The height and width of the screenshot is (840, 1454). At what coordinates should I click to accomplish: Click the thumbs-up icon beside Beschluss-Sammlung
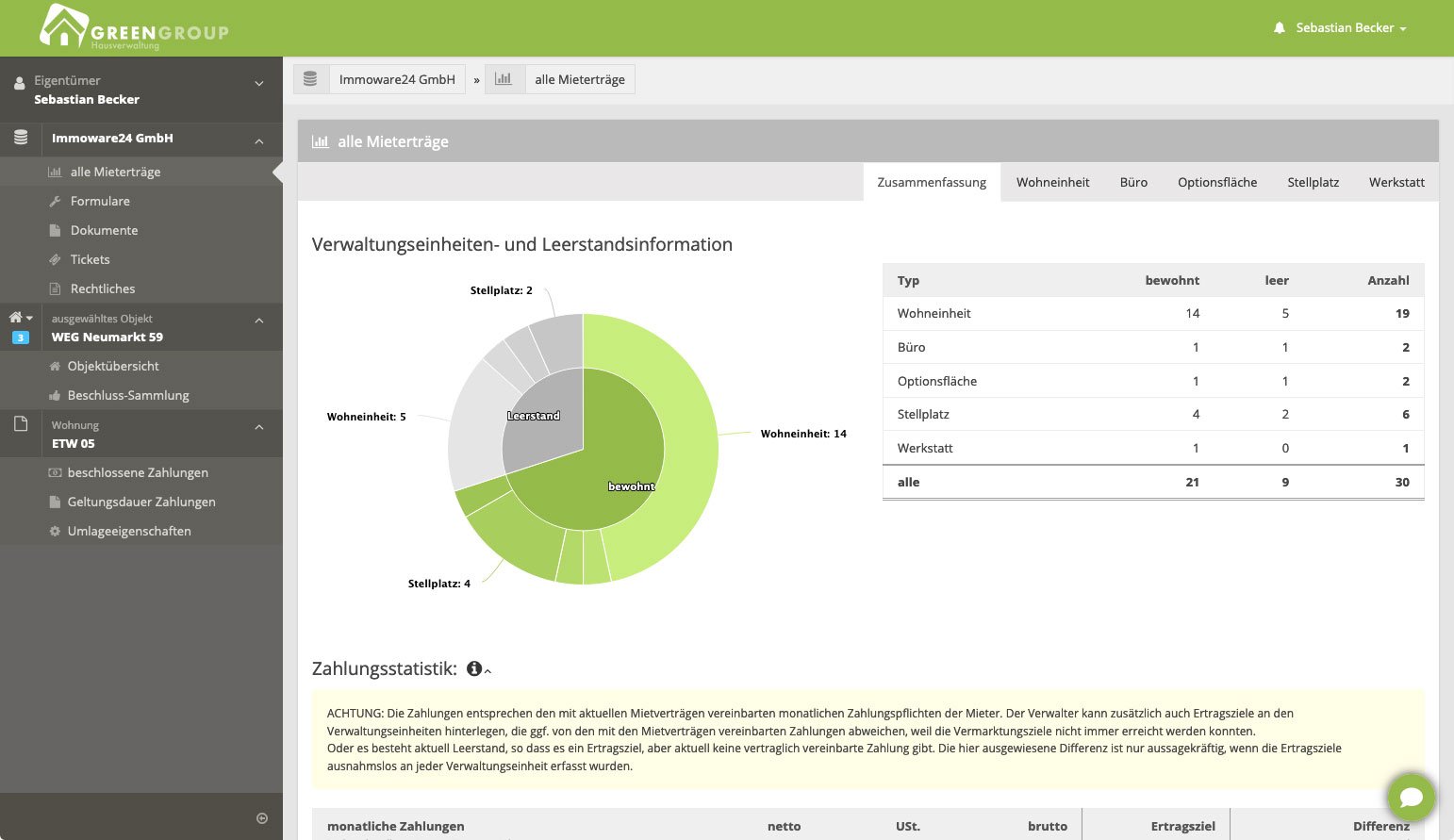click(55, 395)
